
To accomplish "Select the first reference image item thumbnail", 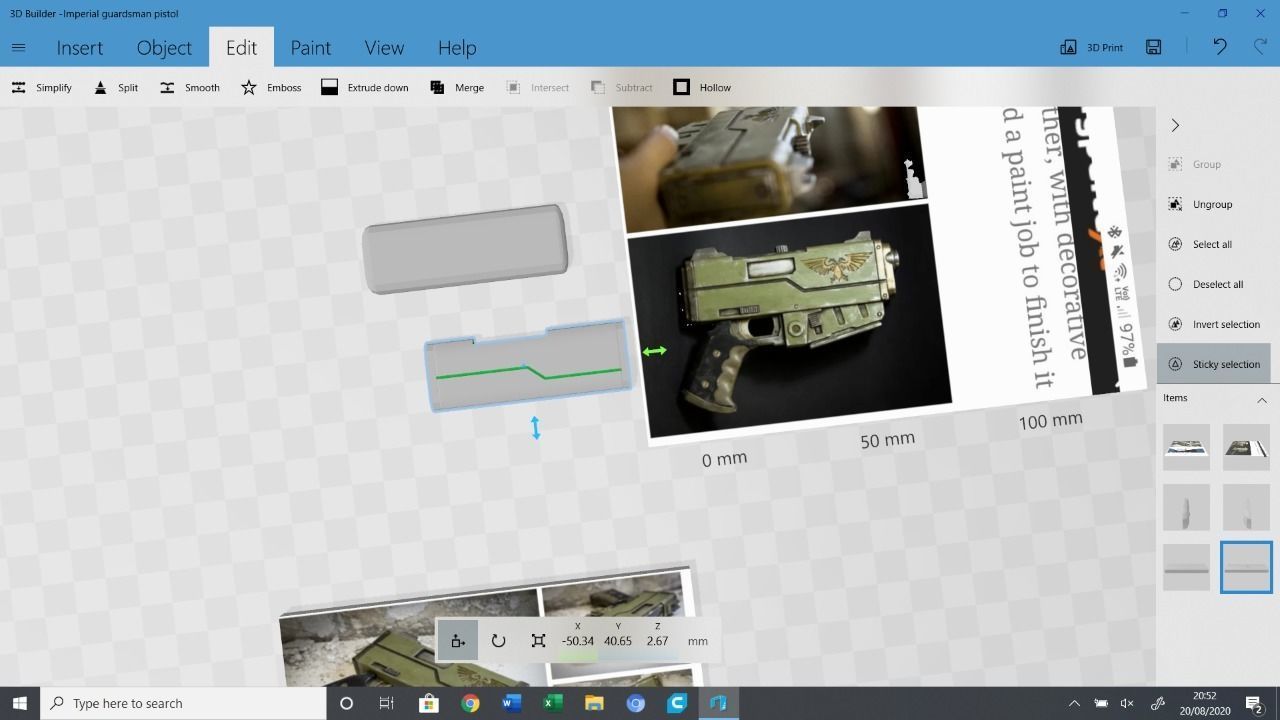I will point(1186,447).
